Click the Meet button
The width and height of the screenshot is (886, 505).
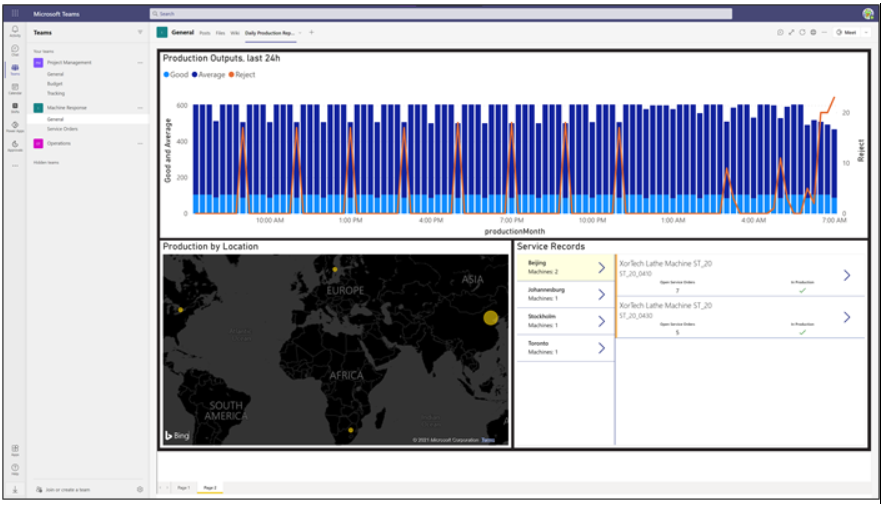[845, 32]
